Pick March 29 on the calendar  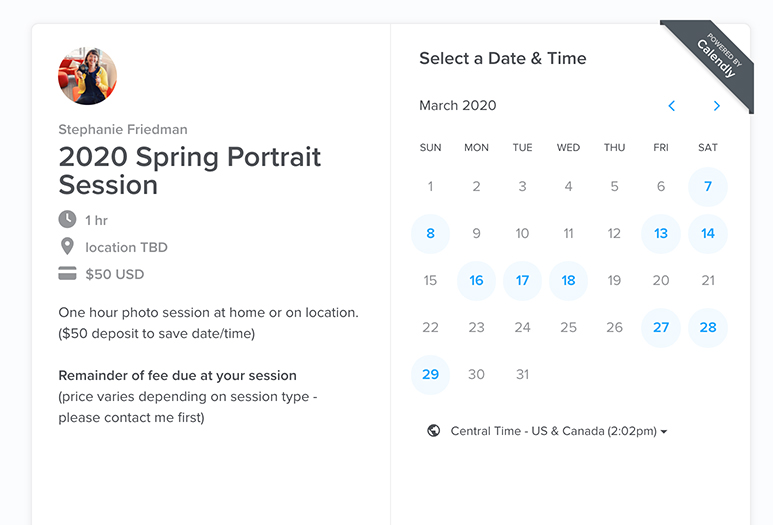coord(431,375)
